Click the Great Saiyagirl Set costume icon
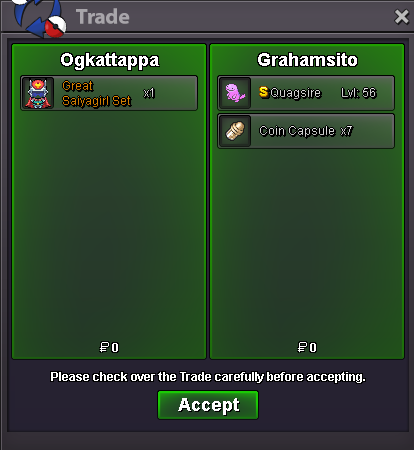This screenshot has height=450, width=414. pyautogui.click(x=37, y=93)
